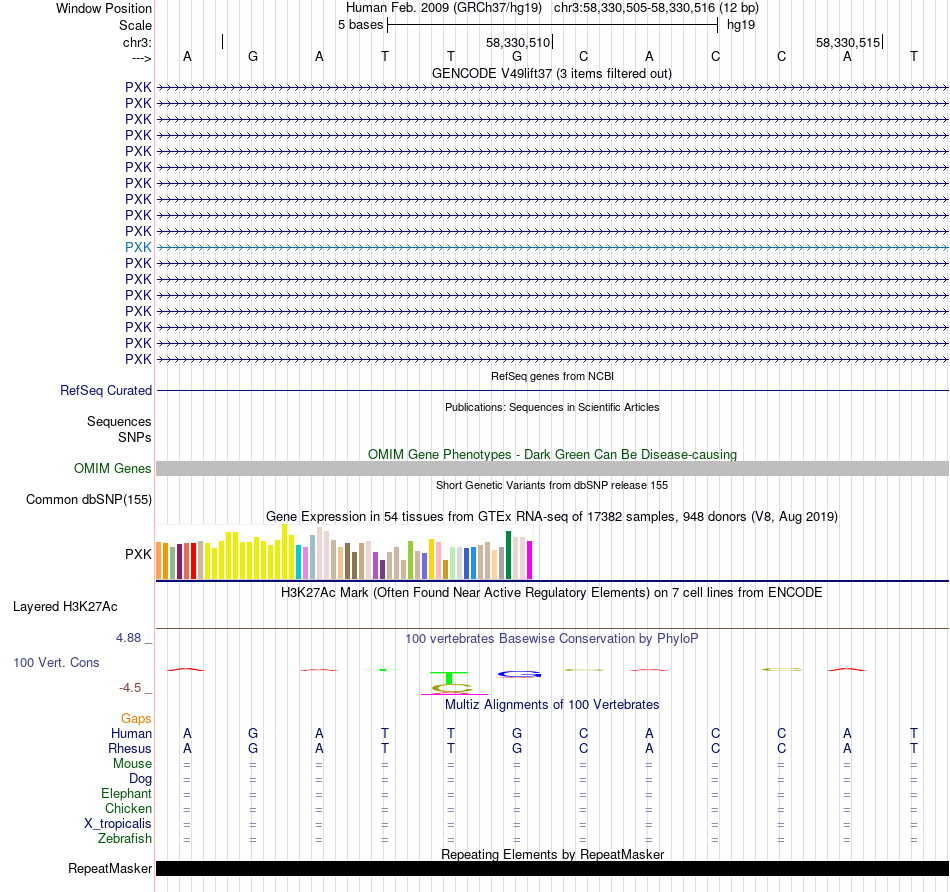Select the Zebrafish alignment row label
The image size is (950, 892).
point(125,839)
